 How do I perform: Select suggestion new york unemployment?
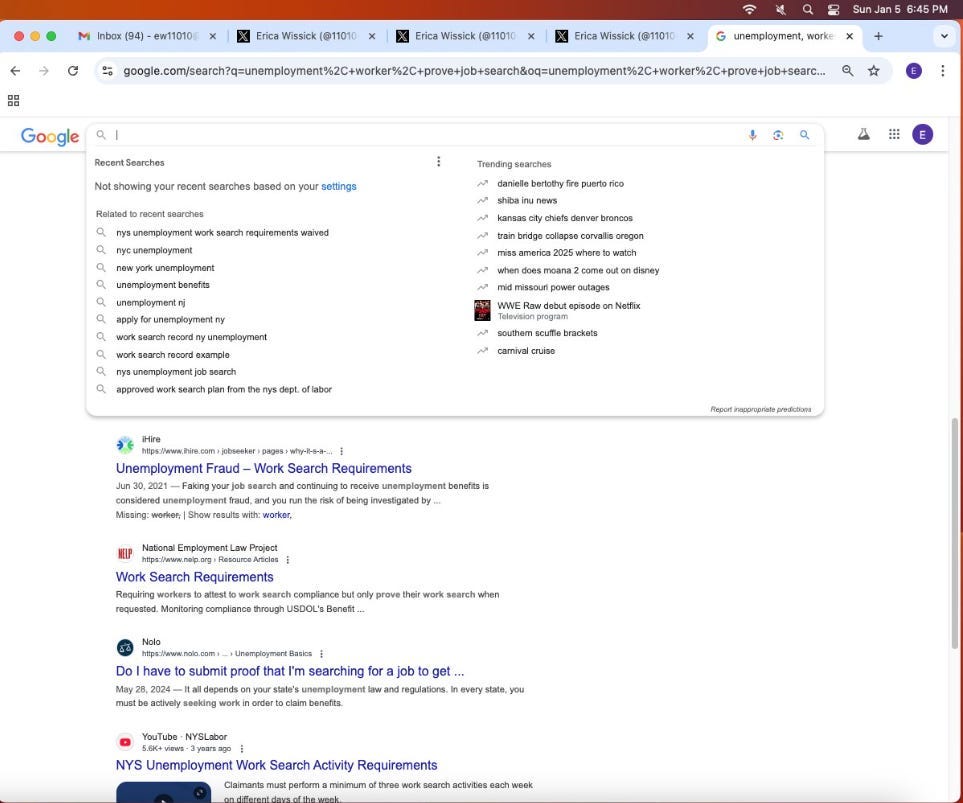165,268
